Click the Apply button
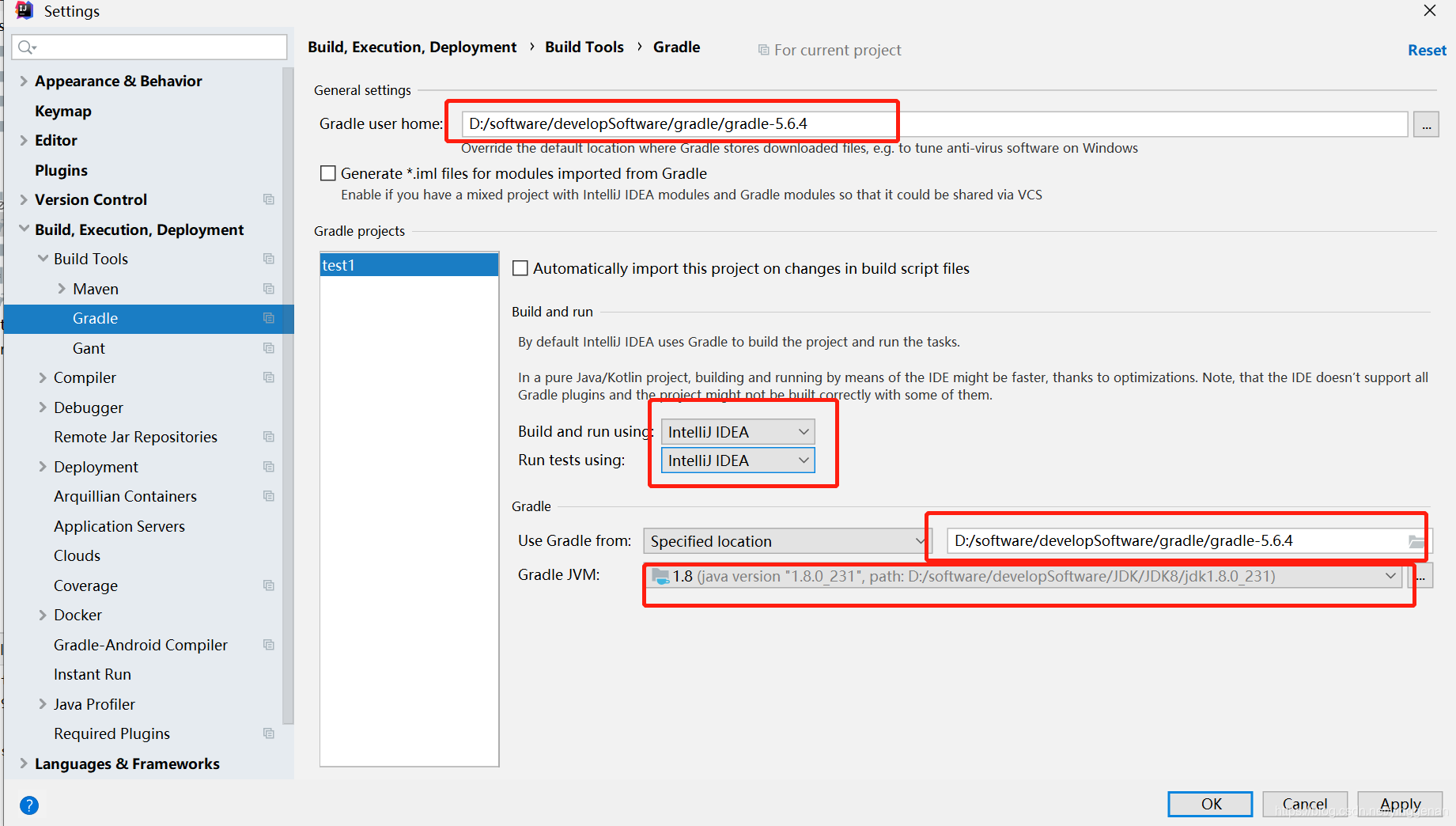 coord(1401,804)
